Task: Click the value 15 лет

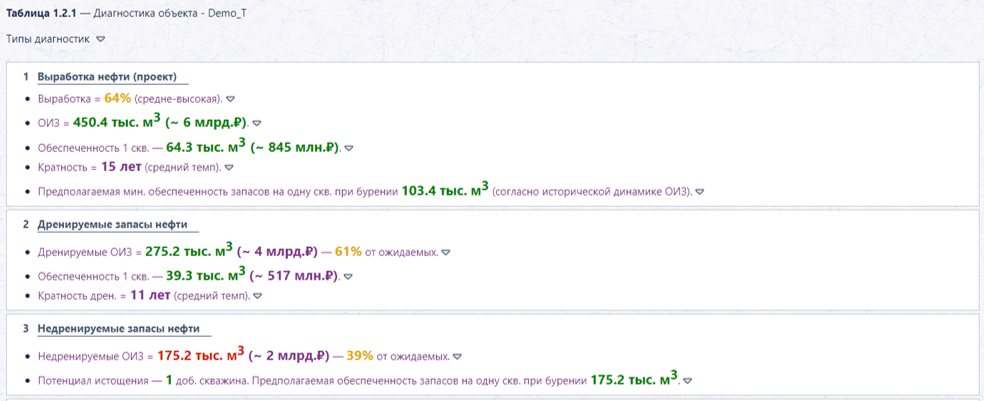Action: [121, 168]
